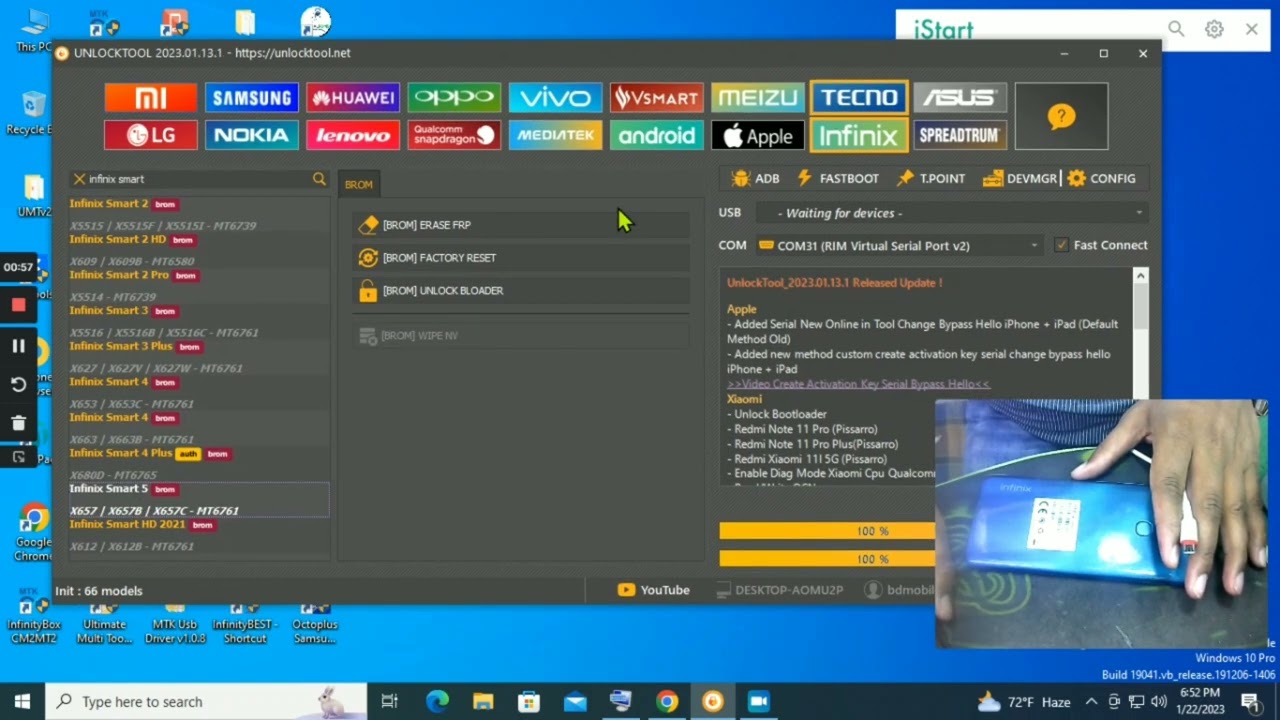Image resolution: width=1280 pixels, height=720 pixels.
Task: Select the Infinix brand tile
Action: [x=859, y=135]
